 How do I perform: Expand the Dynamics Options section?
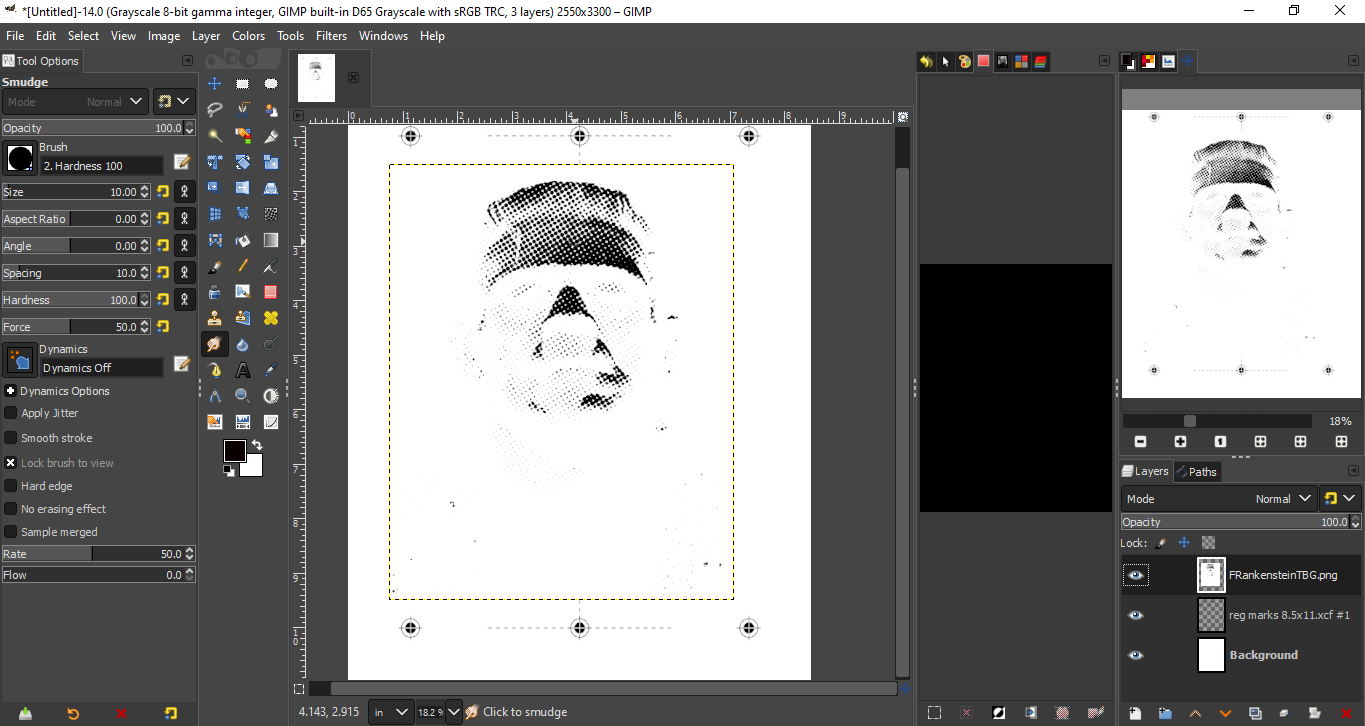tap(10, 391)
